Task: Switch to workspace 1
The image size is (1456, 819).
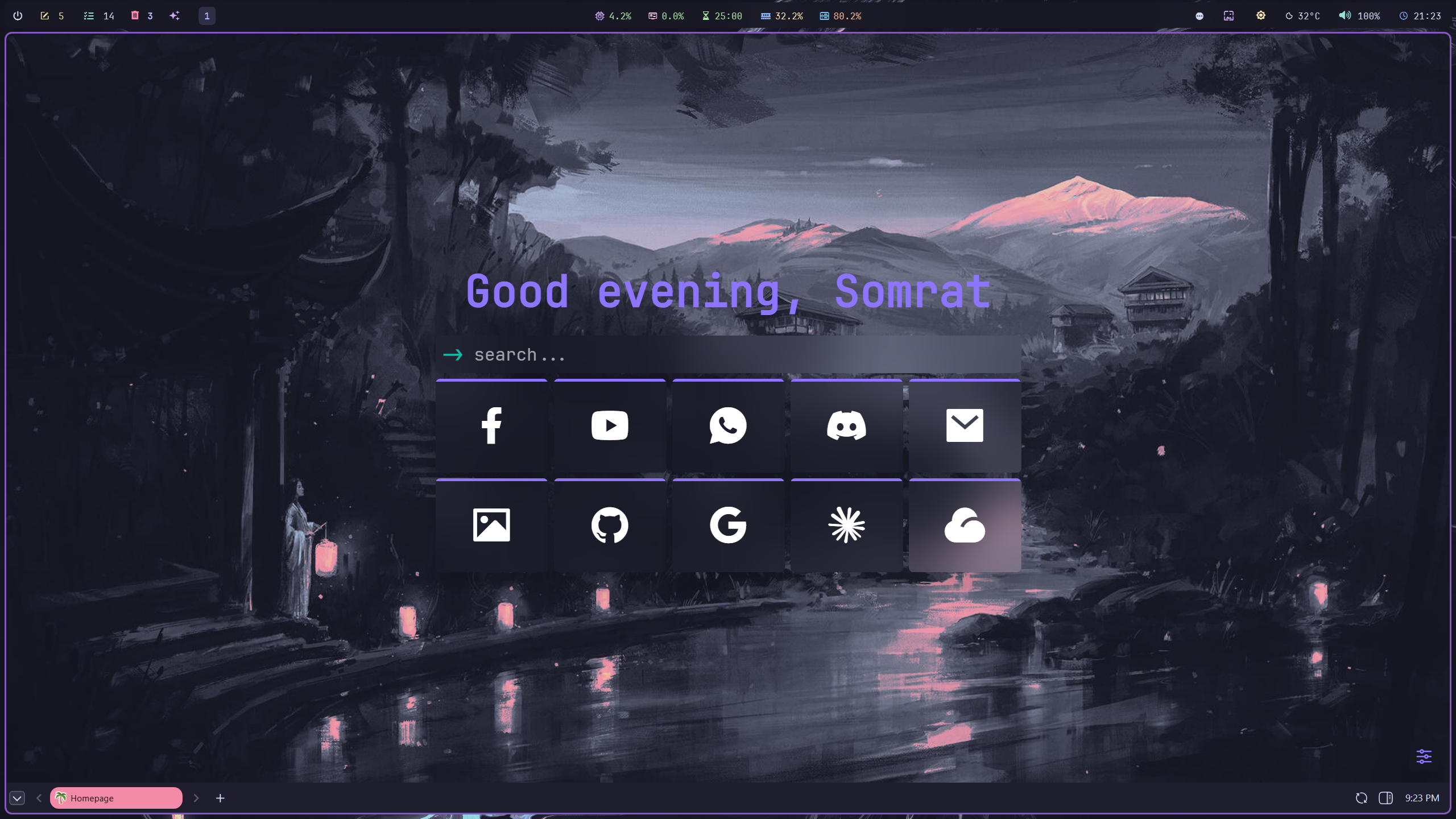Action: 207,16
